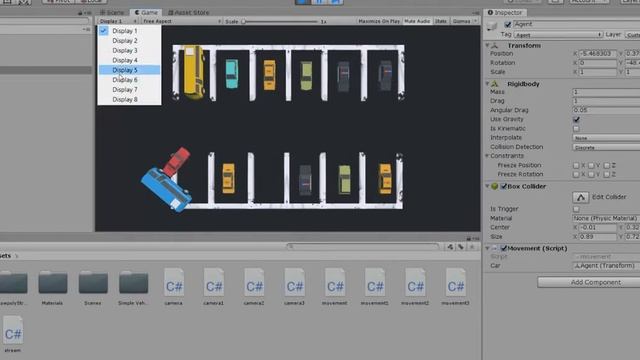
Task: Toggle the Mute Audio button
Action: [417, 21]
